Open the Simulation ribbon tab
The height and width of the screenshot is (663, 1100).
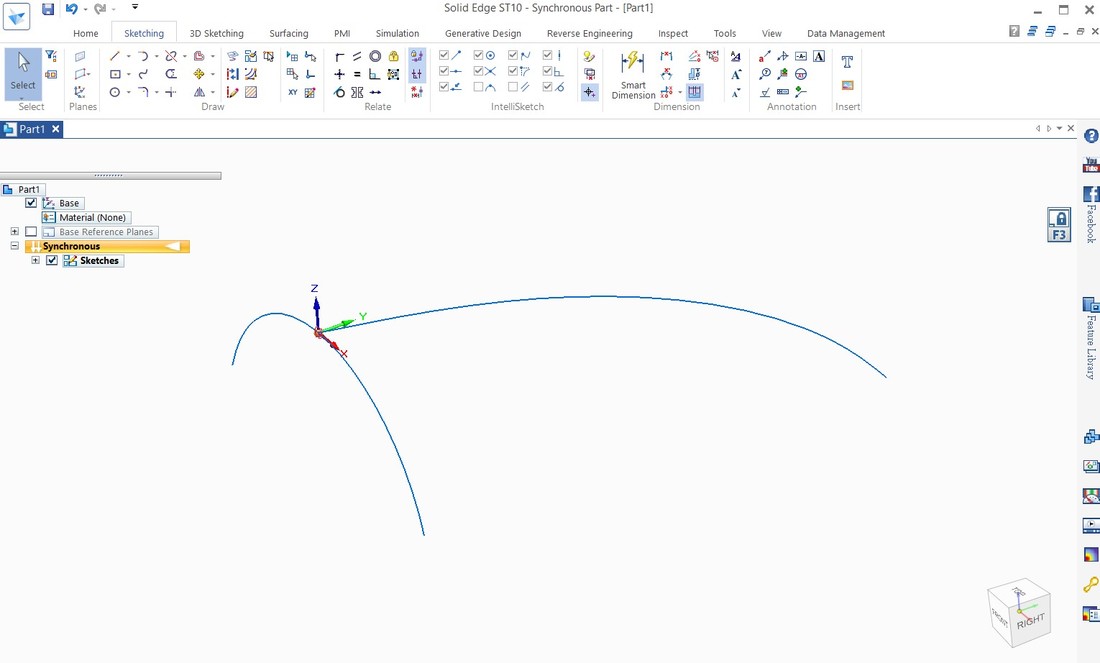pyautogui.click(x=397, y=33)
